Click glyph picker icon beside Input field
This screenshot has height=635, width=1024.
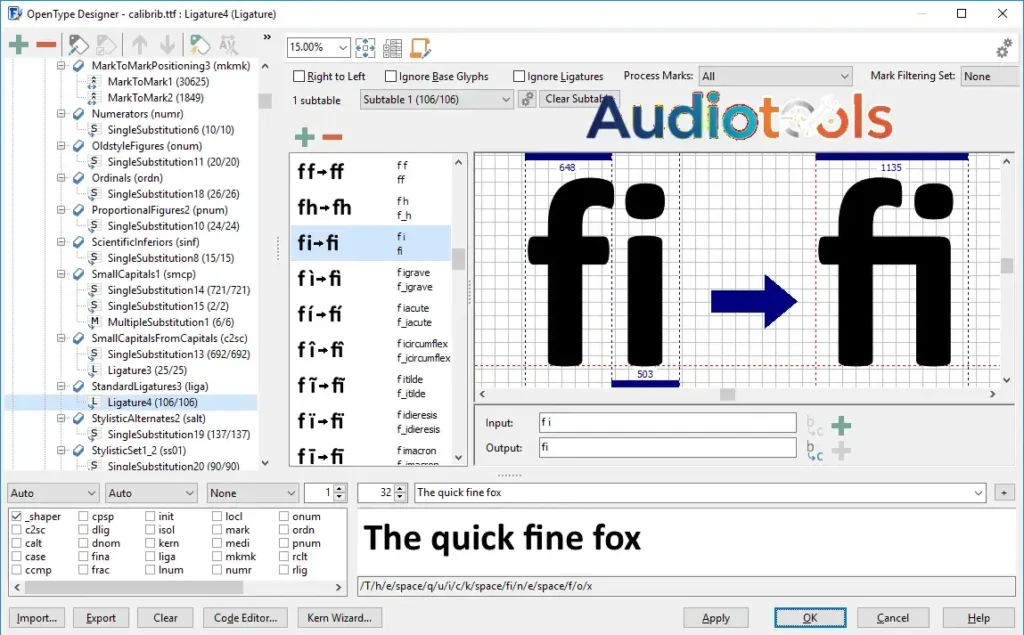pyautogui.click(x=814, y=426)
